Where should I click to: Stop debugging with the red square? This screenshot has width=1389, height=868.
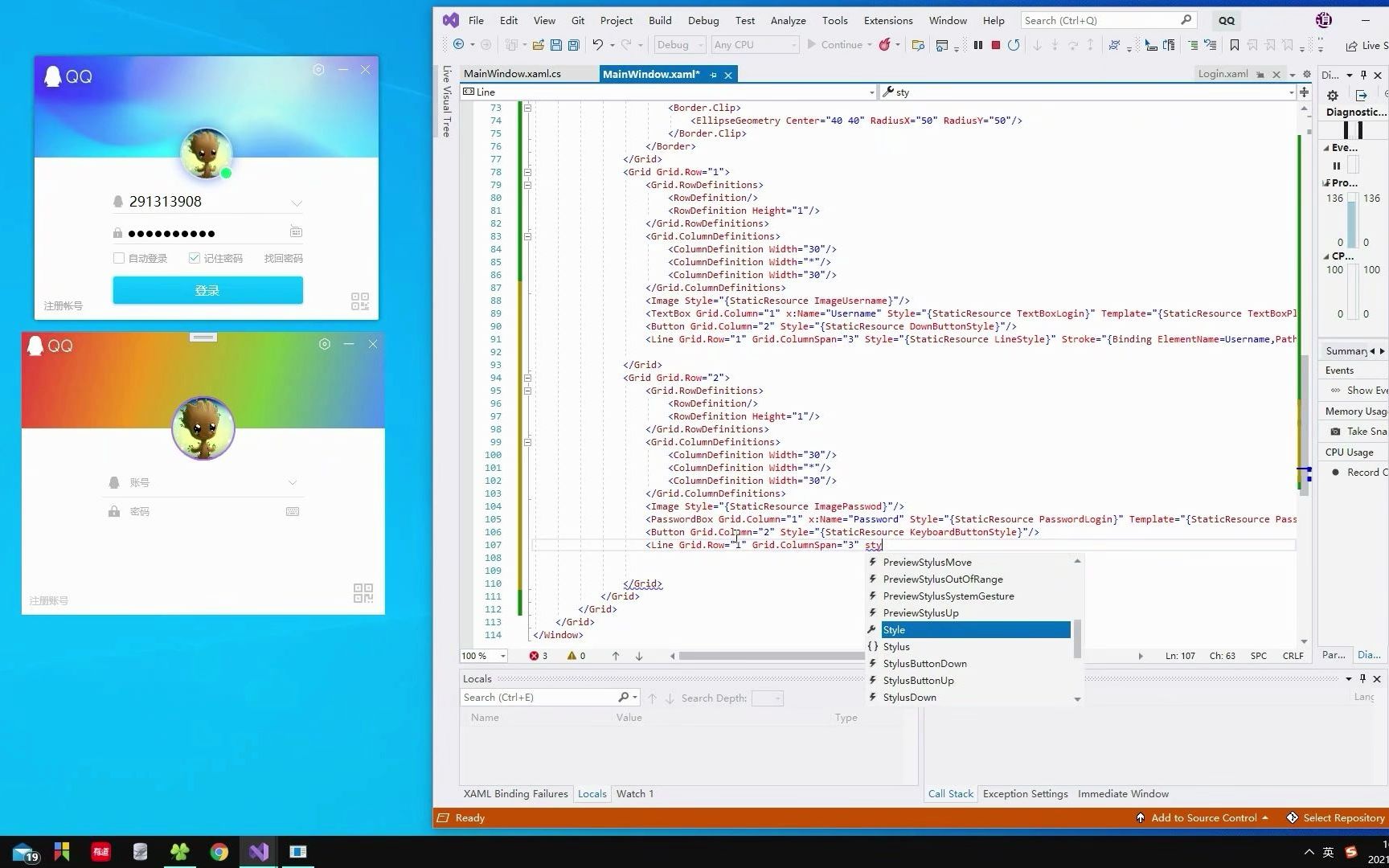click(x=996, y=45)
